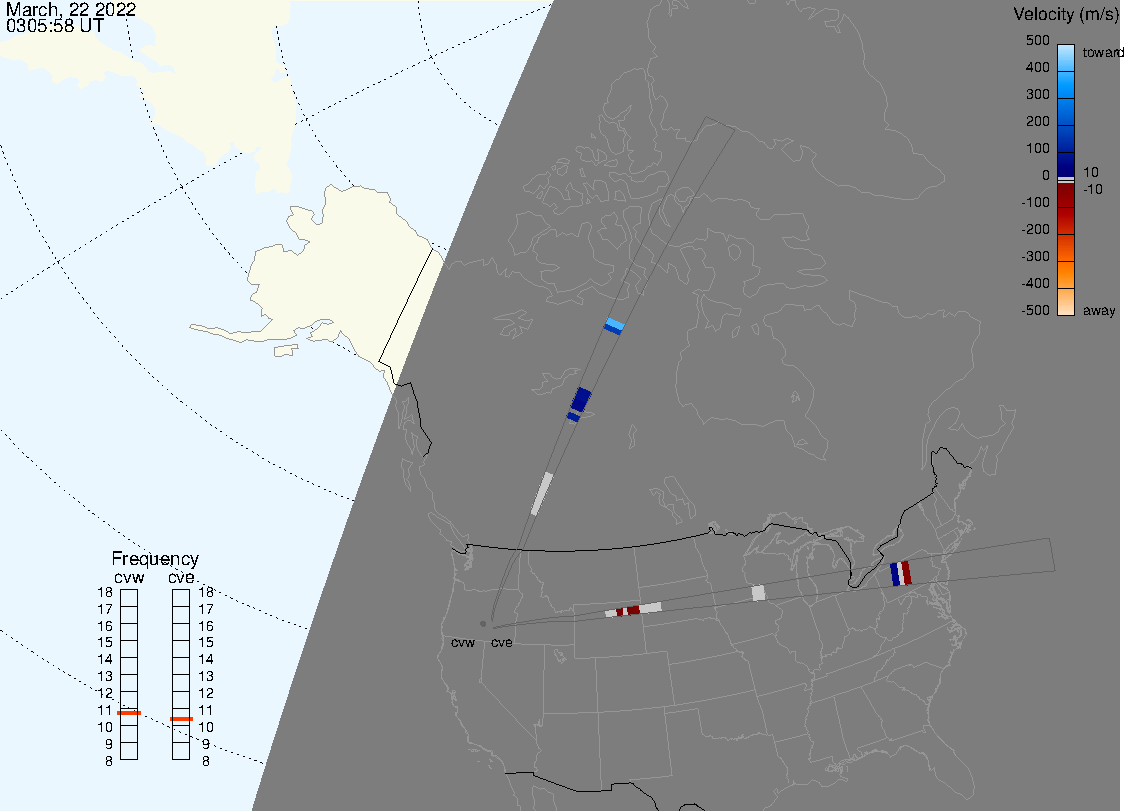Click the cvw header above frequency bar
Viewport: 1124px width, 811px height.
pos(129,578)
